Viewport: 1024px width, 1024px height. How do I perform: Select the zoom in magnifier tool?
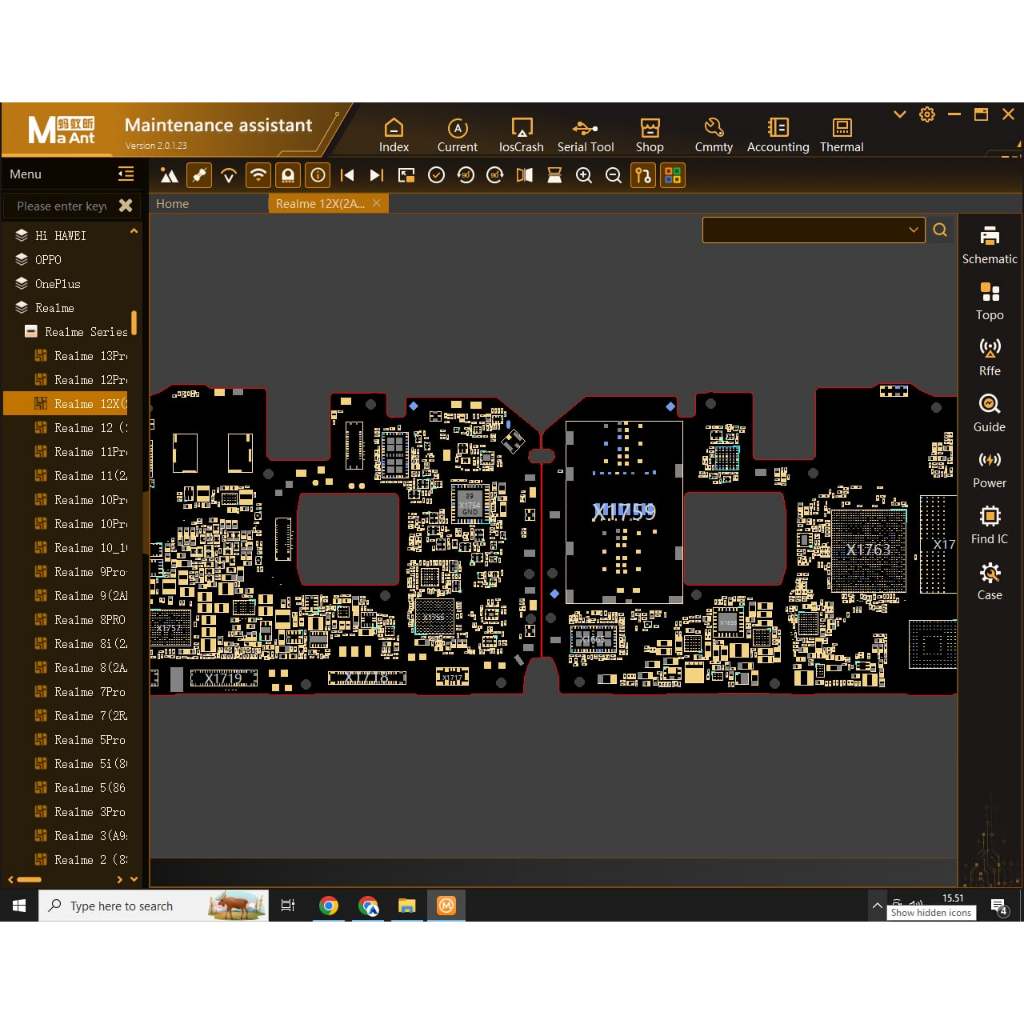click(x=584, y=174)
